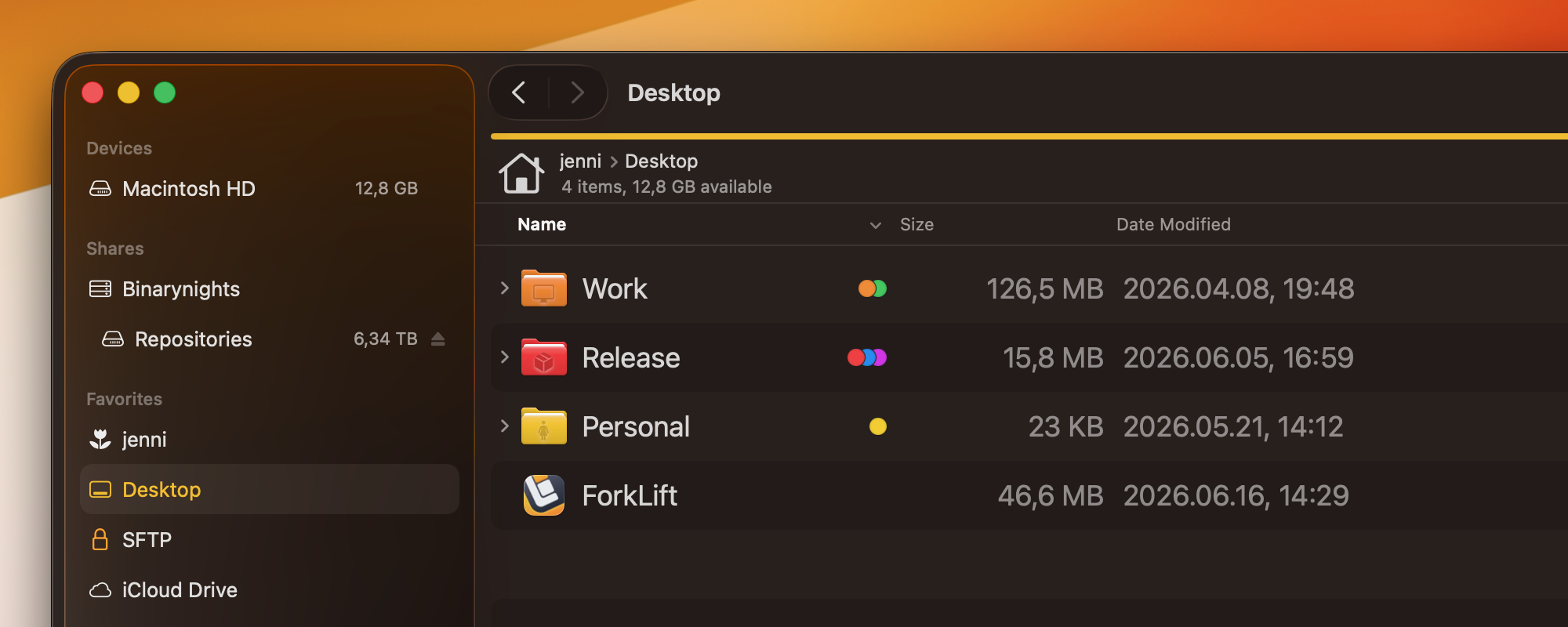
Task: Select the Personal folder name
Action: (636, 427)
